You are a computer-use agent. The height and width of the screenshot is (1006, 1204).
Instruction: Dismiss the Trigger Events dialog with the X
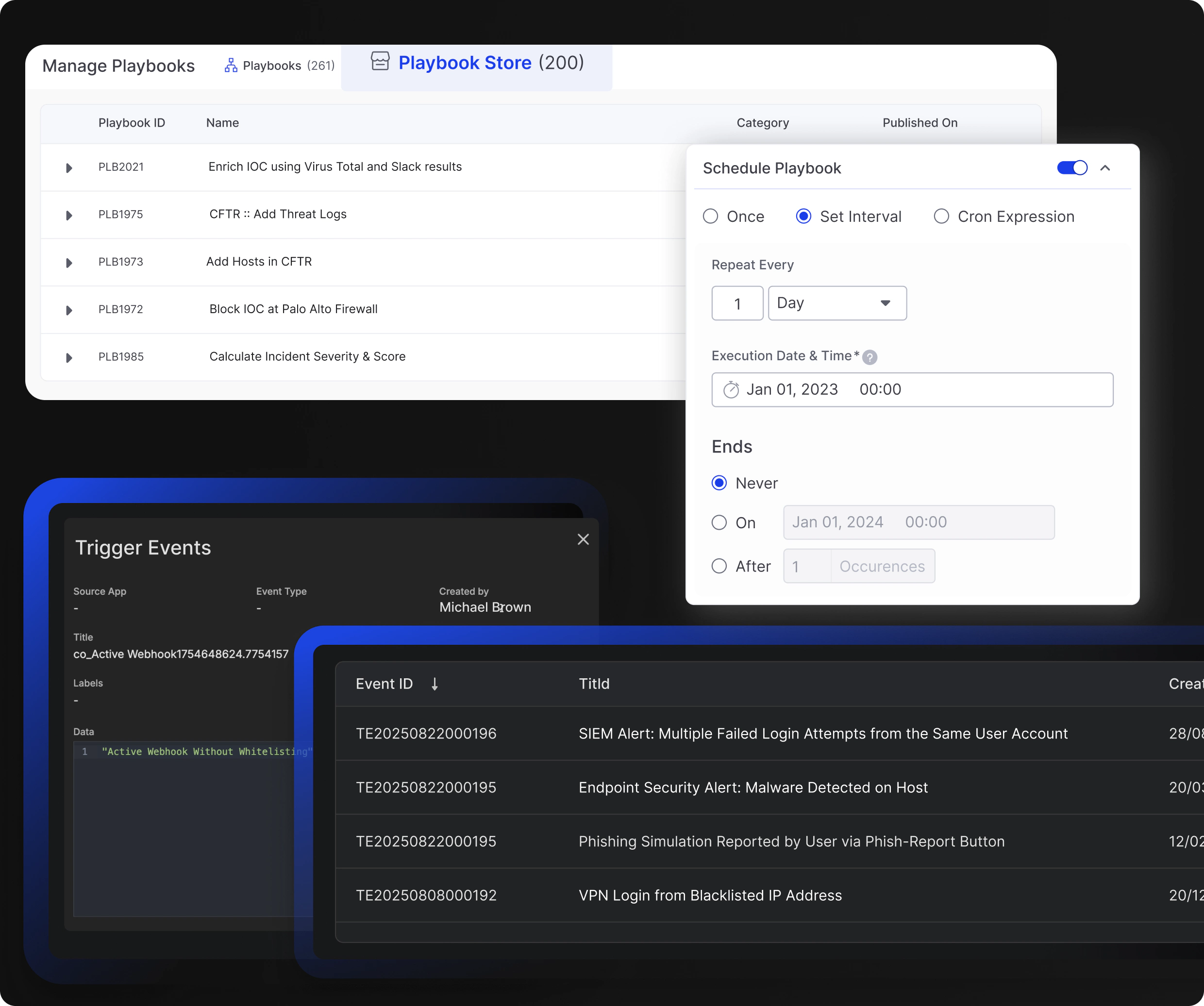click(583, 539)
